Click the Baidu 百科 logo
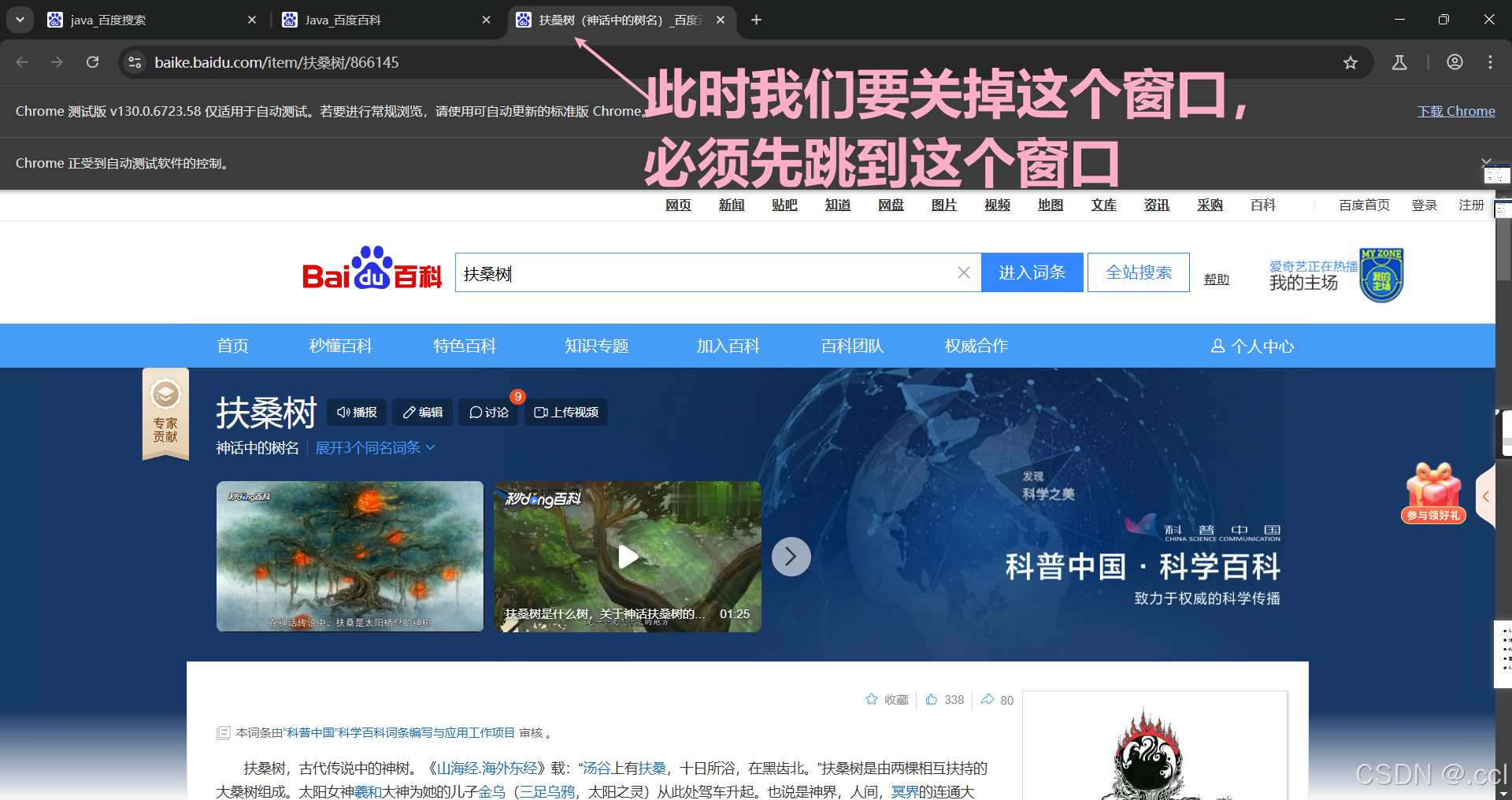Screen dimensions: 1512x800 pyautogui.click(x=372, y=269)
